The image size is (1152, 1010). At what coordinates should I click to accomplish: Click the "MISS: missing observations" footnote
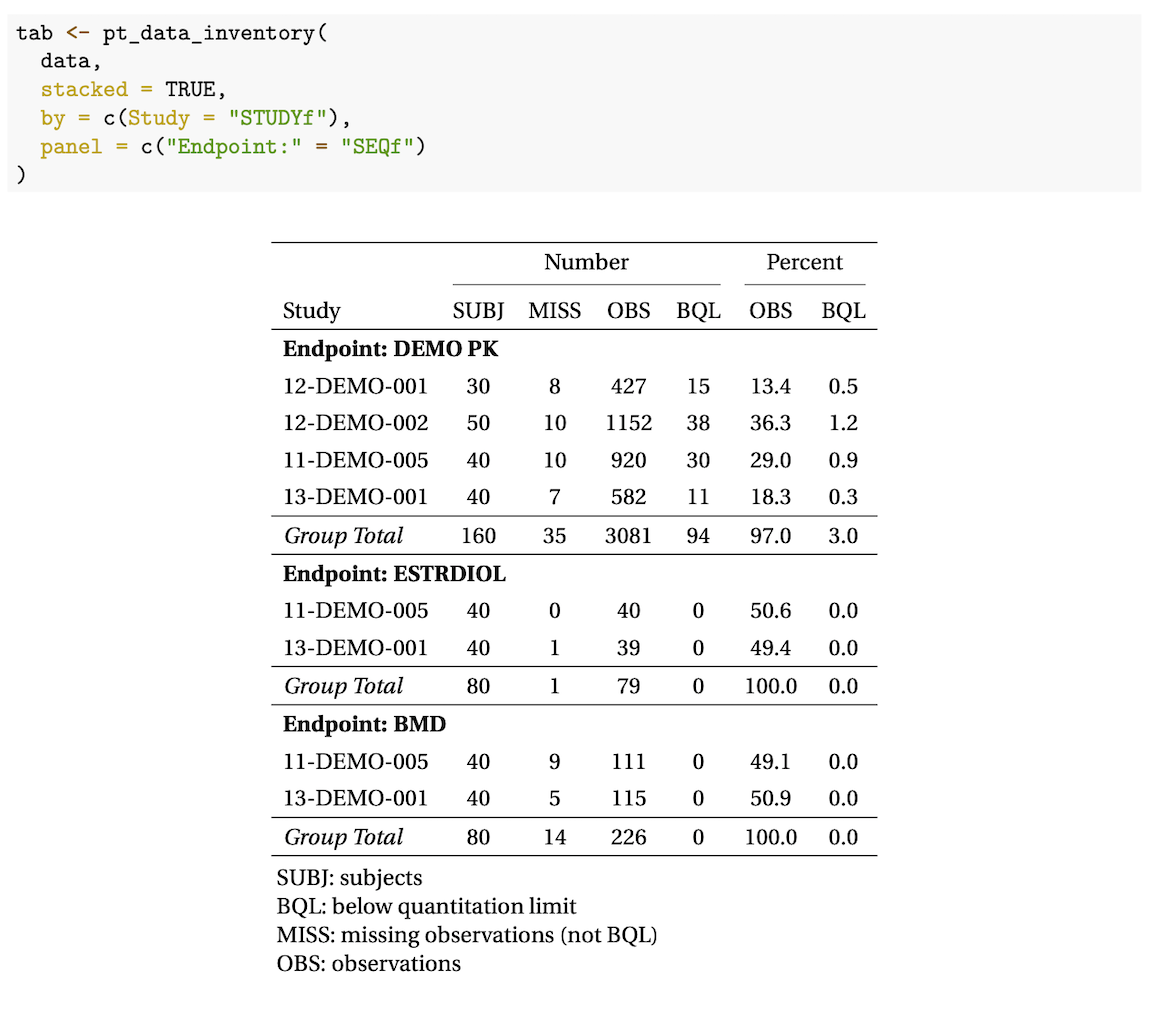(466, 936)
